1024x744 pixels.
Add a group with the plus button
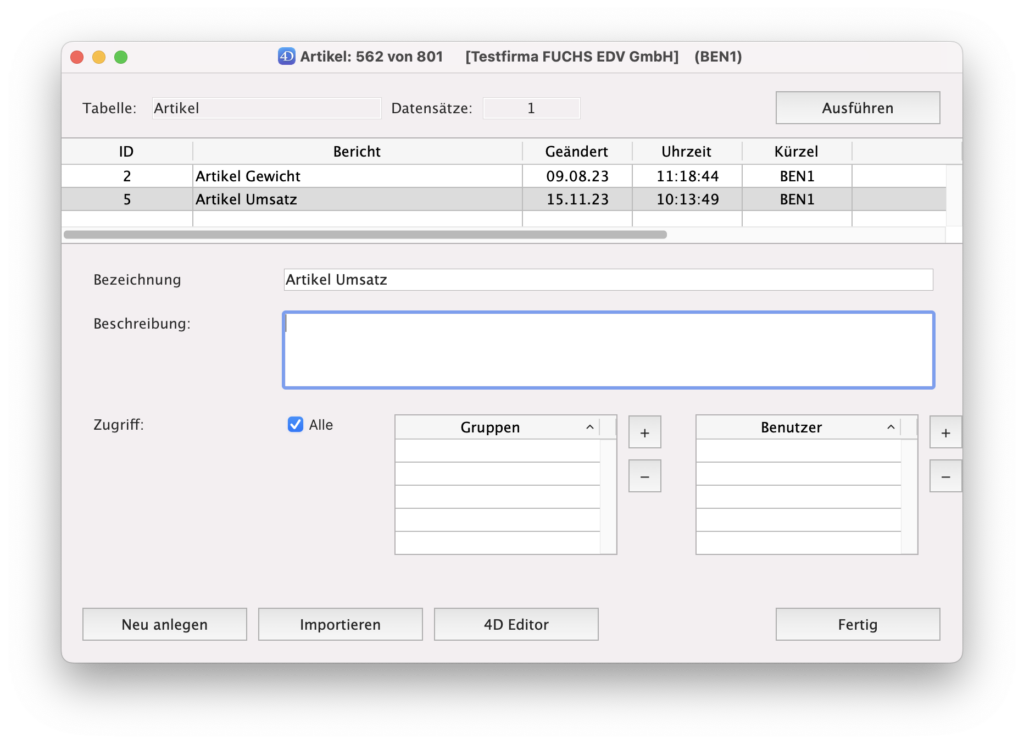pyautogui.click(x=644, y=433)
